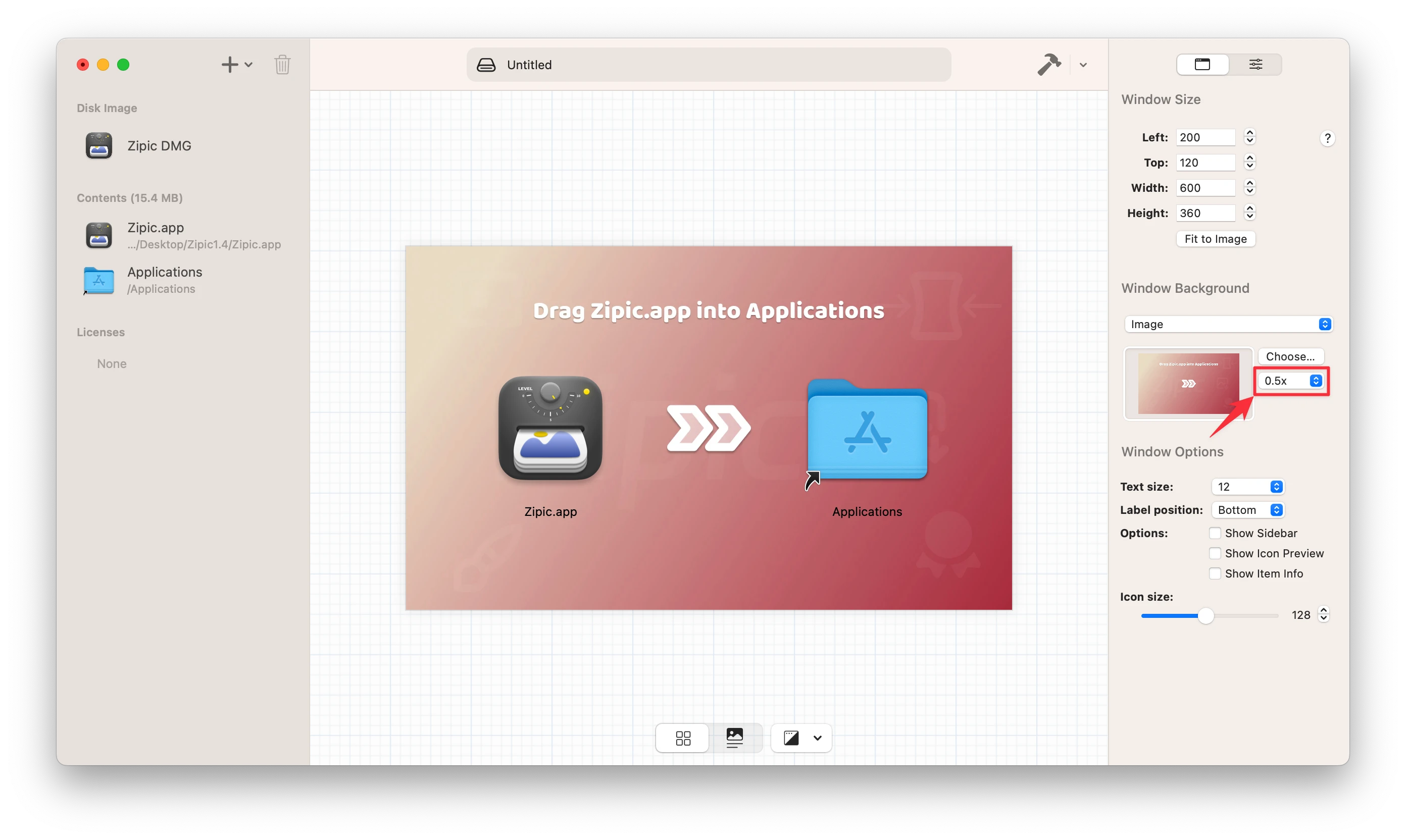Open the Text size dropdown
Screen dimensions: 1406x840
click(1247, 486)
